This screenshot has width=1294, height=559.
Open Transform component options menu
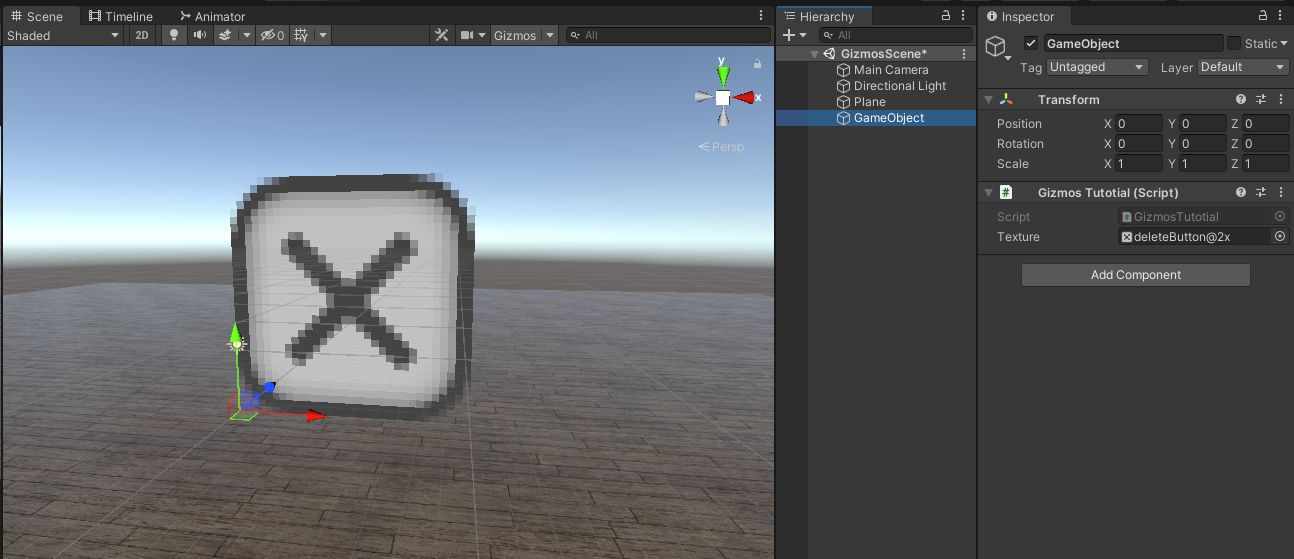coord(1281,100)
